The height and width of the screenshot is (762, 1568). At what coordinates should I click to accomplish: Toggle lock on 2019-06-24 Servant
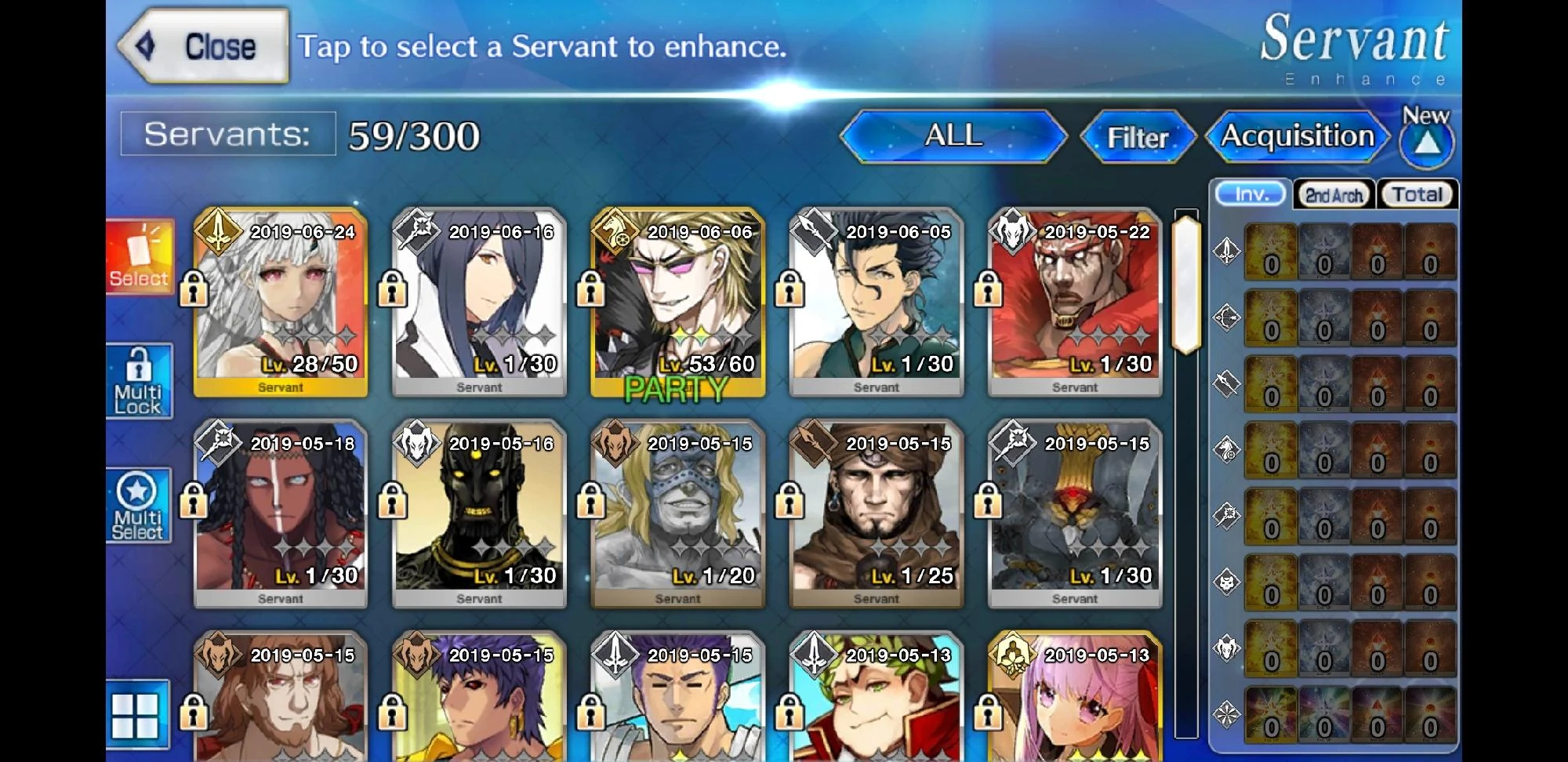coord(194,288)
